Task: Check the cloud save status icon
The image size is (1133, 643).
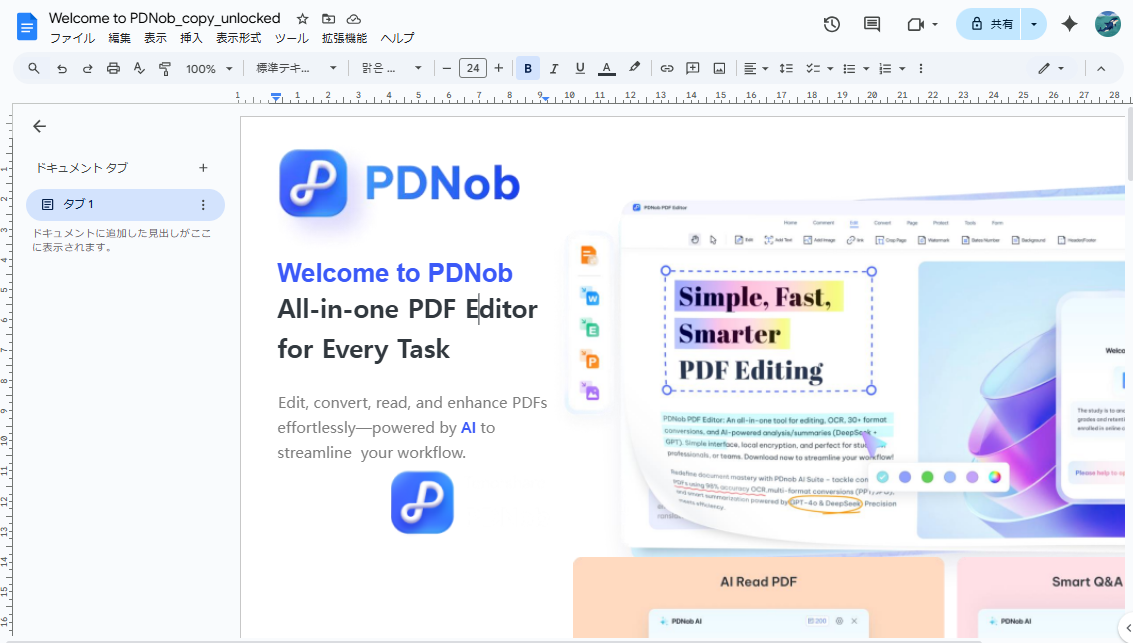Action: [x=353, y=19]
